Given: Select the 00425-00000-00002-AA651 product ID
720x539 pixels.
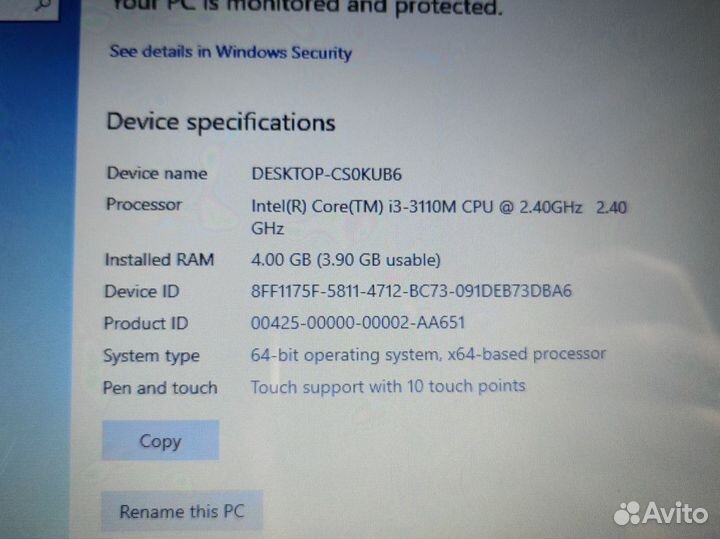Looking at the screenshot, I should [358, 323].
